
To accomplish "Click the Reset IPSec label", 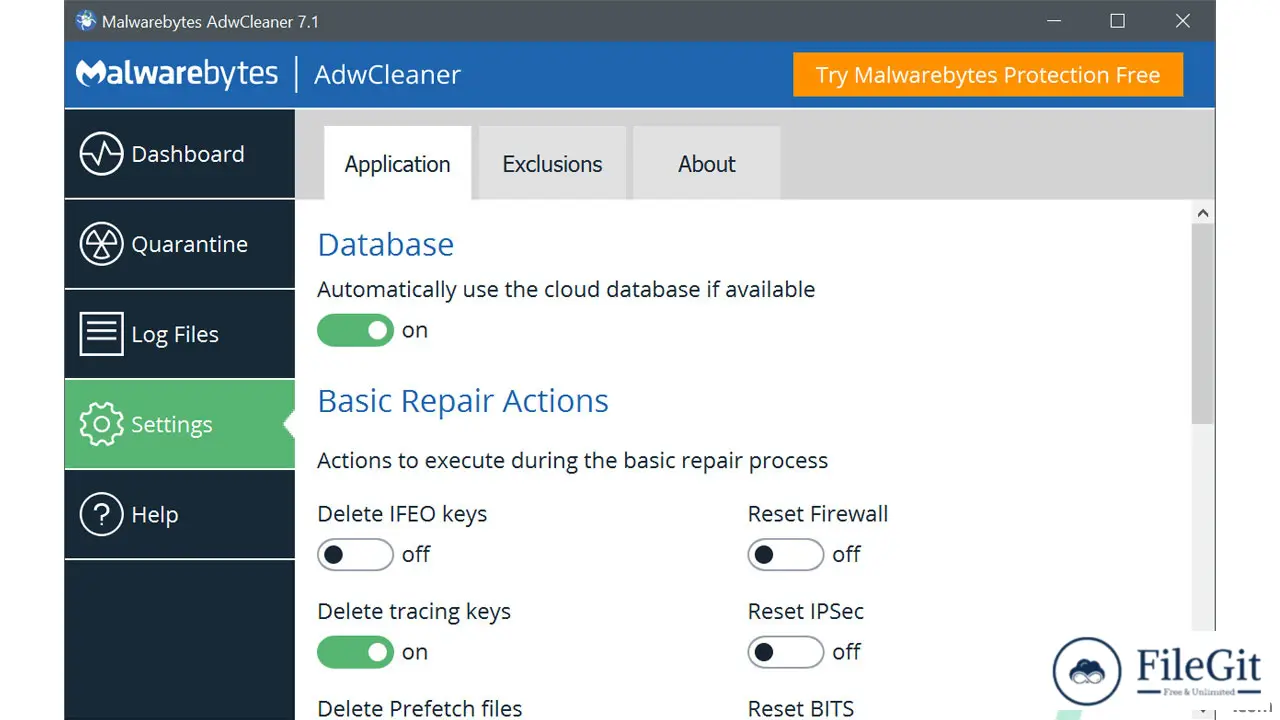I will tap(806, 612).
